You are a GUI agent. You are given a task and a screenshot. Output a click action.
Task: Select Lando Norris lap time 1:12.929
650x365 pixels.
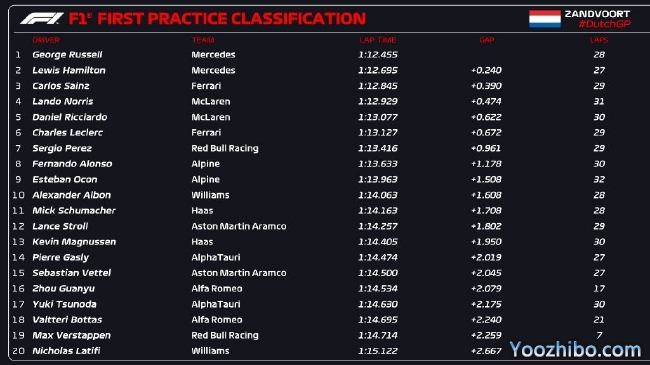click(378, 101)
